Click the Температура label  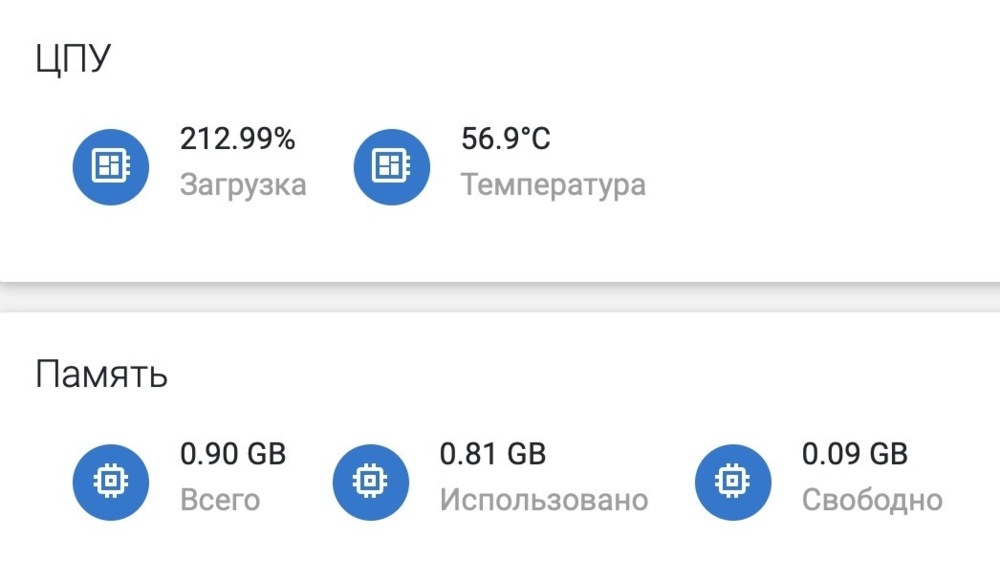point(553,186)
